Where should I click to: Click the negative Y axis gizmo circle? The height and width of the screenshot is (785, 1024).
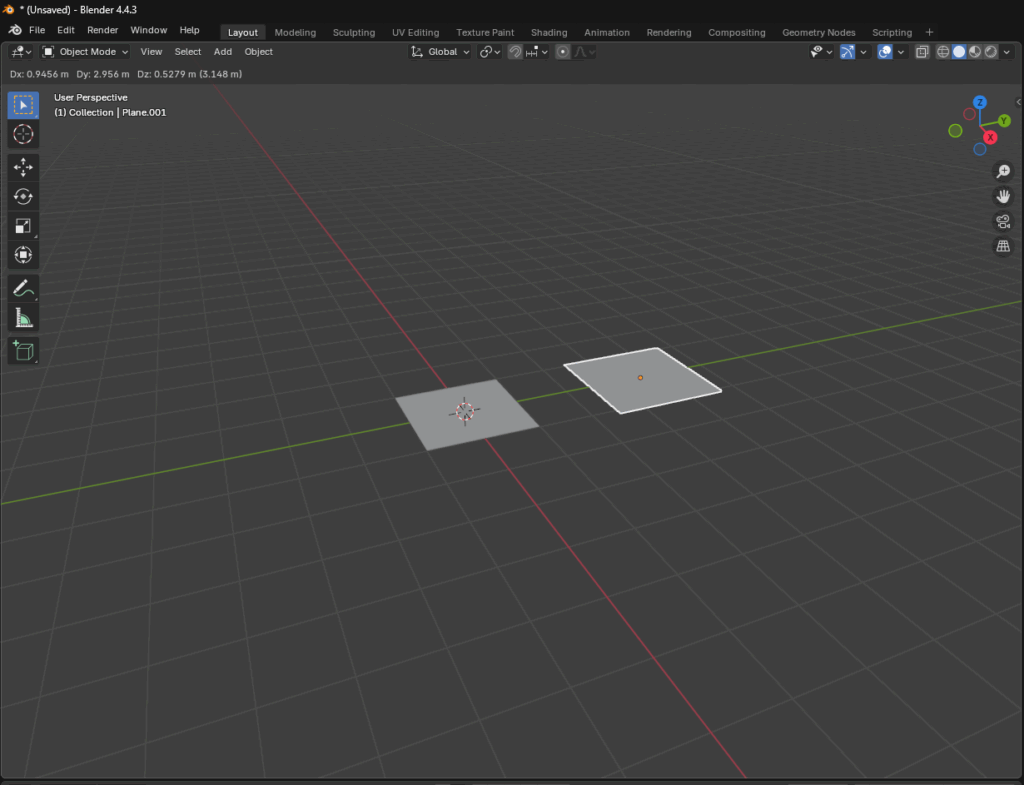[955, 131]
